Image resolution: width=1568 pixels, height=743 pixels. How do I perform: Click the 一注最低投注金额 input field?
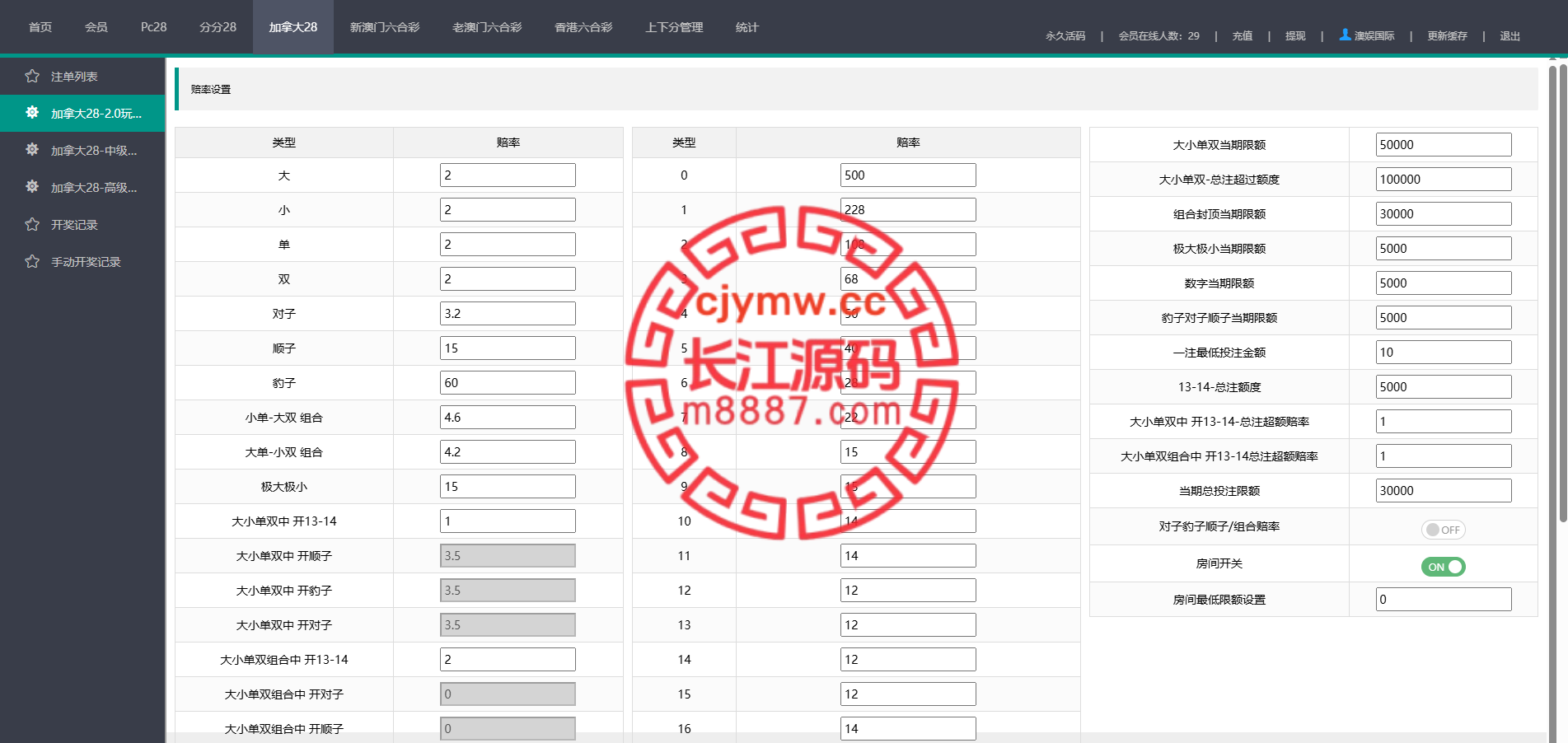pos(1444,352)
